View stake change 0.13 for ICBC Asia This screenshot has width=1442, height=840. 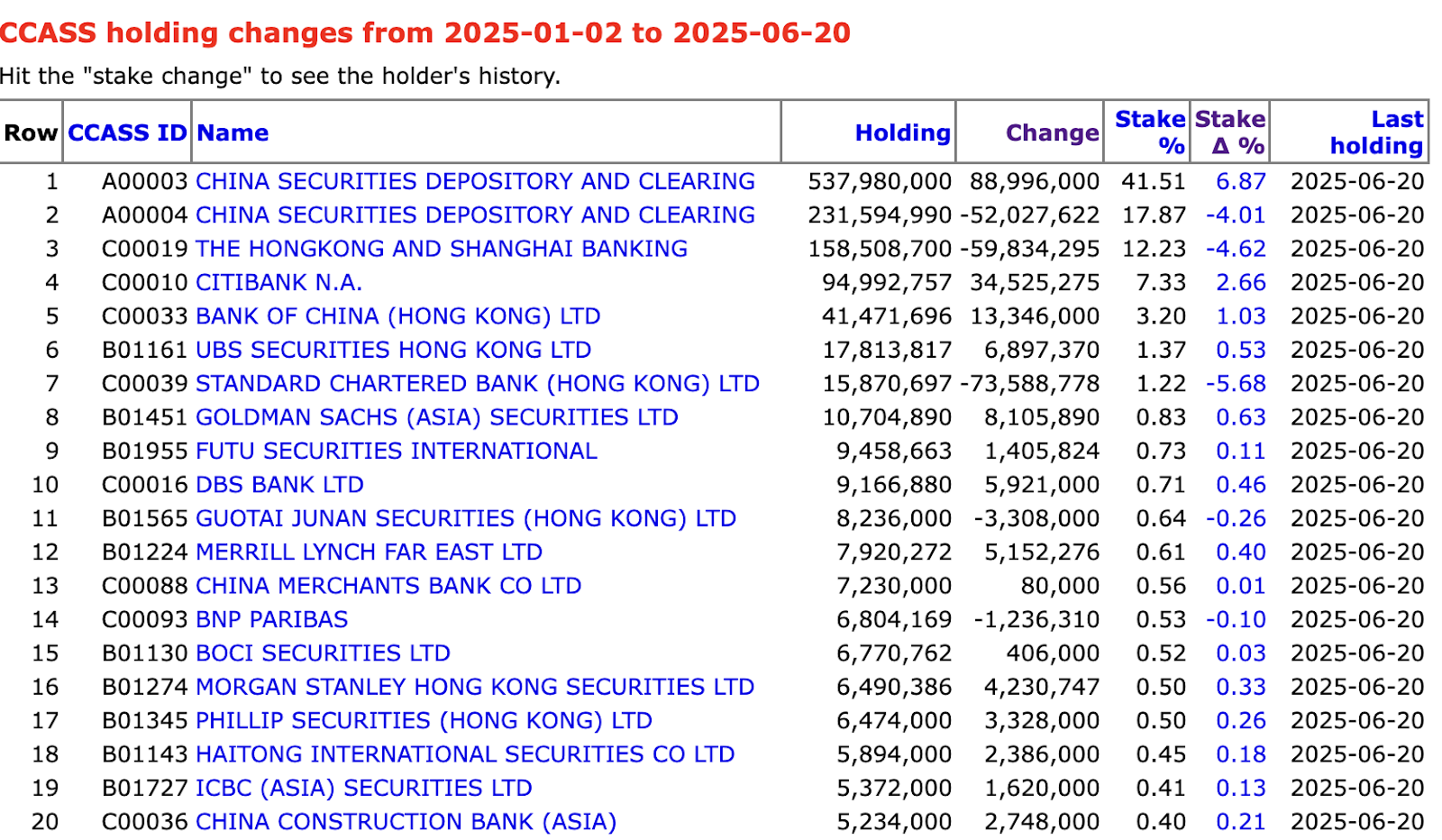tap(1241, 788)
